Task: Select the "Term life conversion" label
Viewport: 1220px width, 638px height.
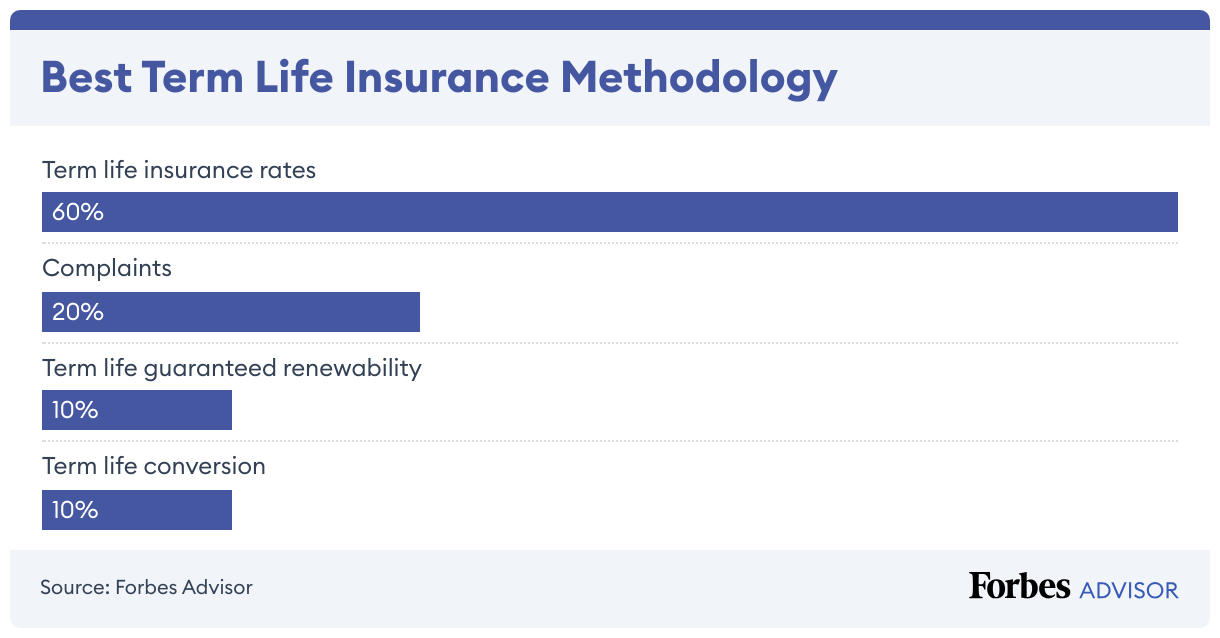Action: click(154, 466)
